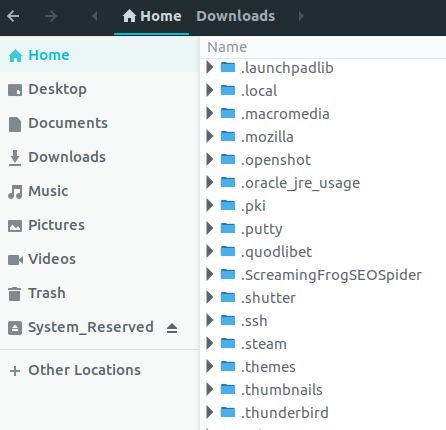The width and height of the screenshot is (446, 430).
Task: Click the Downloads arrow icon in sidebar
Action: point(15,158)
